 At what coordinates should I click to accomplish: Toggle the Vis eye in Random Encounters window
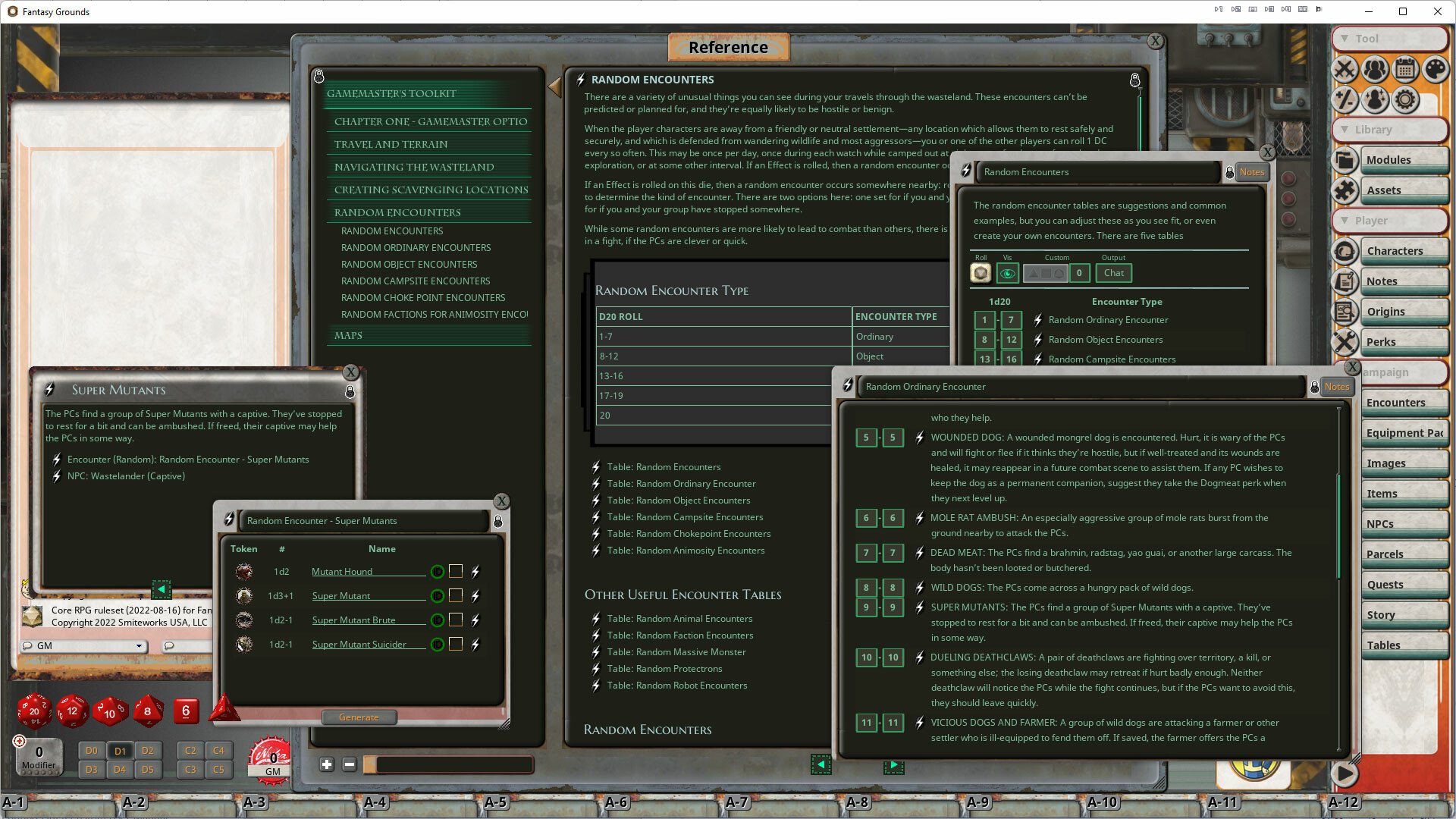click(x=1008, y=273)
